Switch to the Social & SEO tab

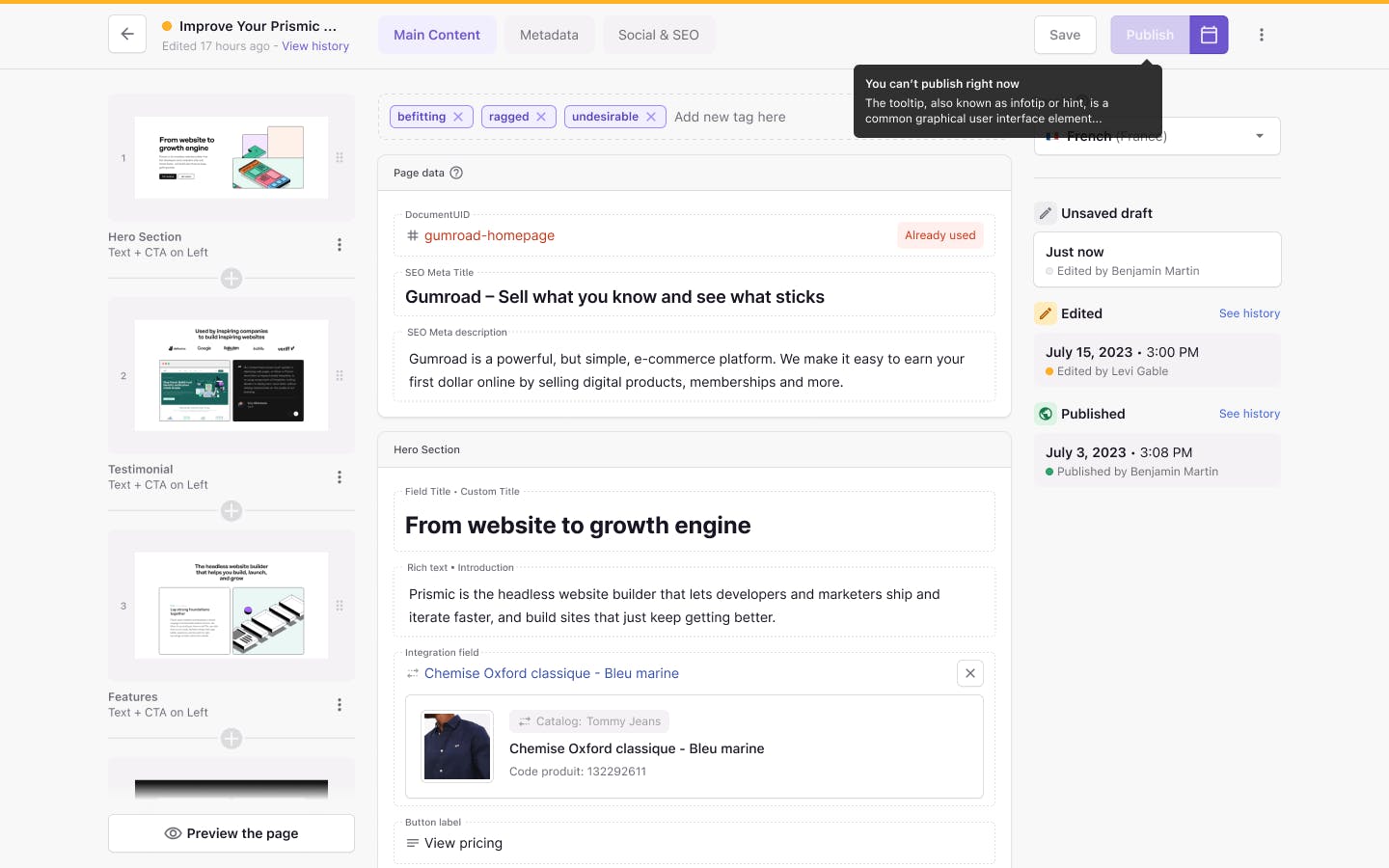click(658, 35)
